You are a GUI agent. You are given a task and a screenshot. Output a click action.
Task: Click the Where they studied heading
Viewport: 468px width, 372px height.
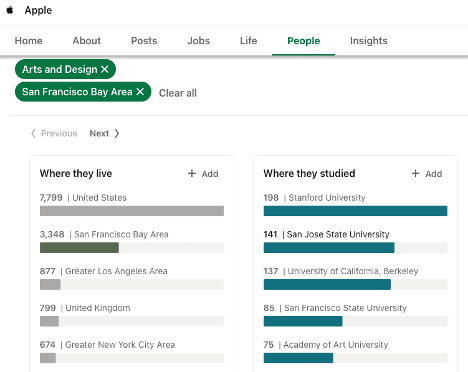[309, 173]
